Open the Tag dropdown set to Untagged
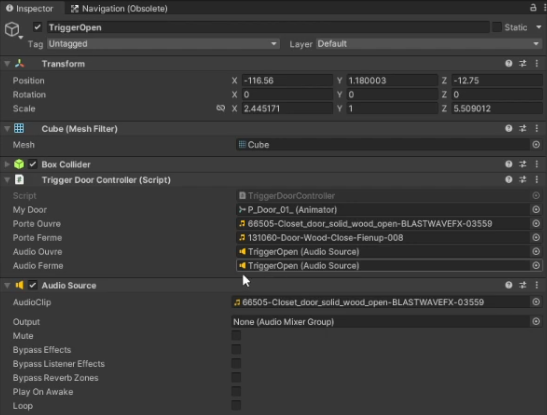Viewport: 547px width, 415px height. click(163, 44)
